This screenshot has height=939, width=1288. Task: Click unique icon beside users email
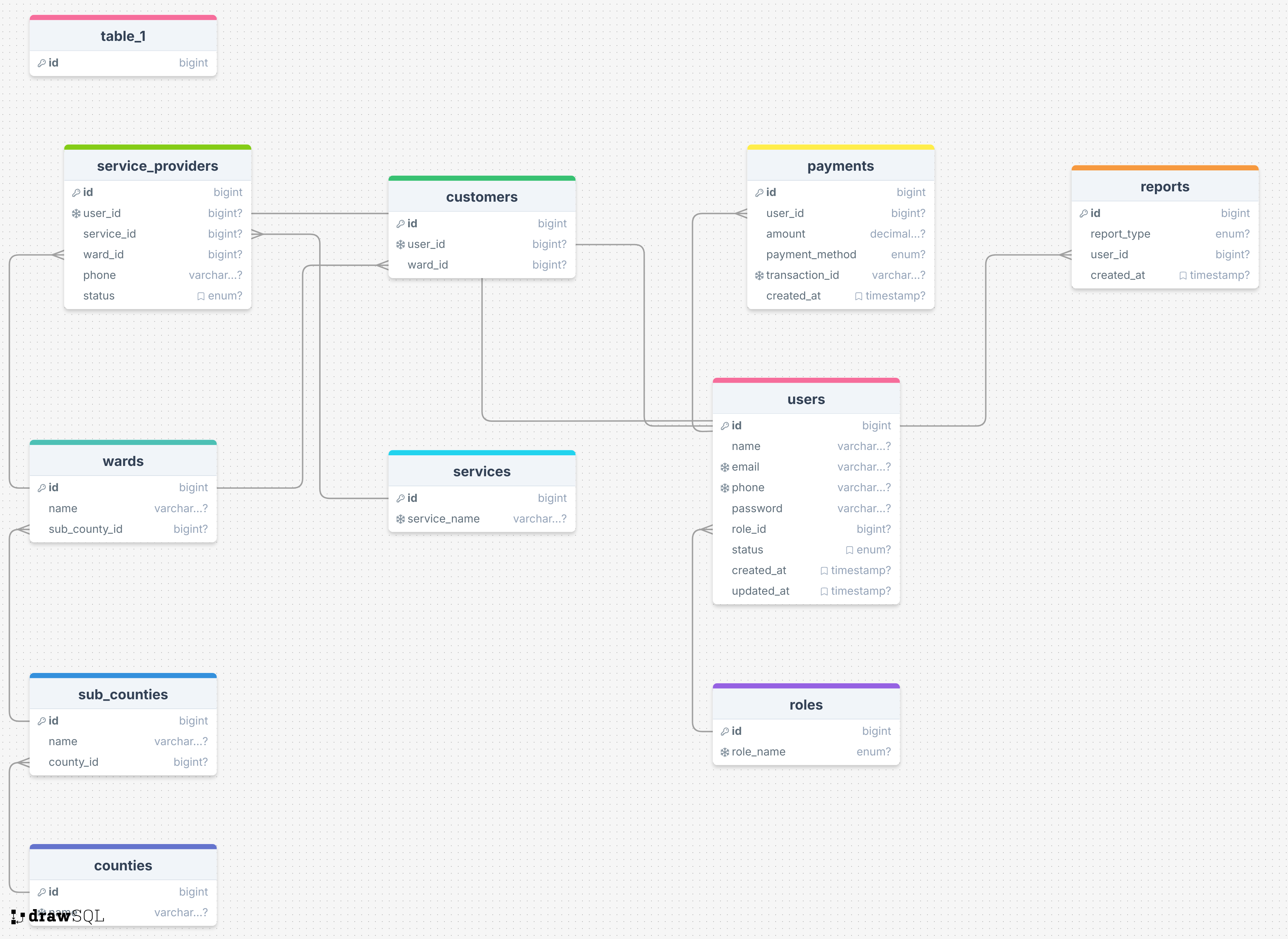coord(724,467)
